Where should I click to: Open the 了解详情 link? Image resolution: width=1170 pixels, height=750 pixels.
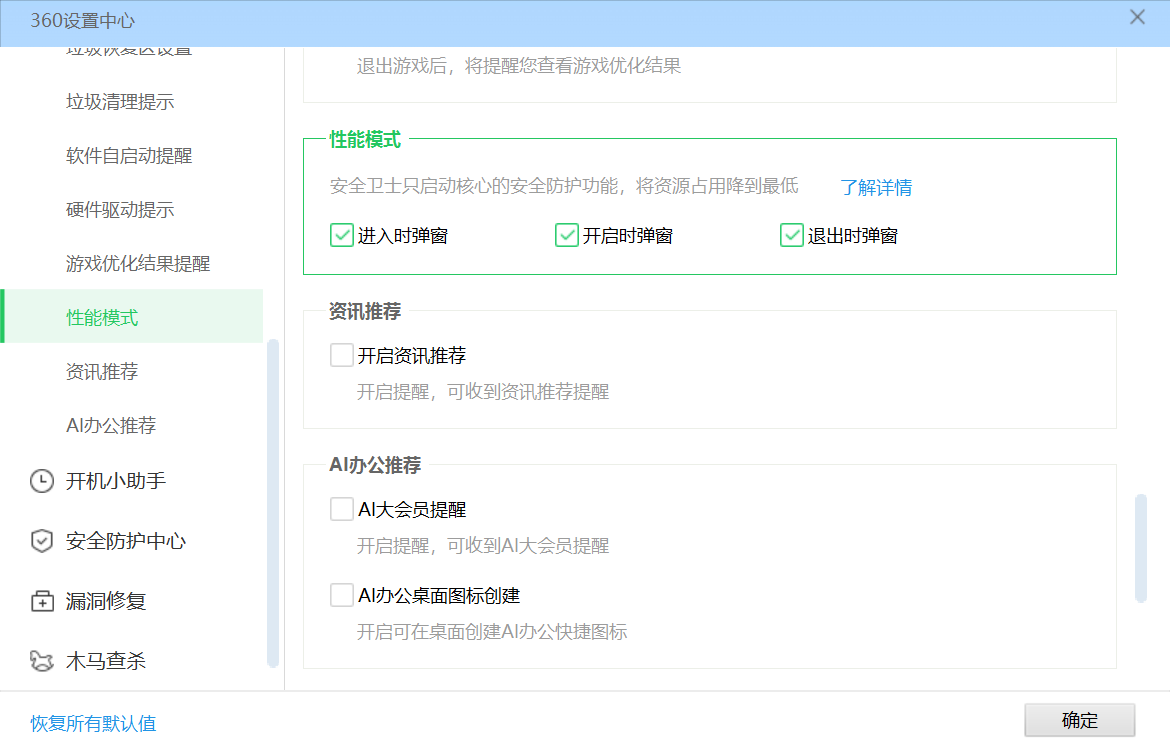(876, 187)
